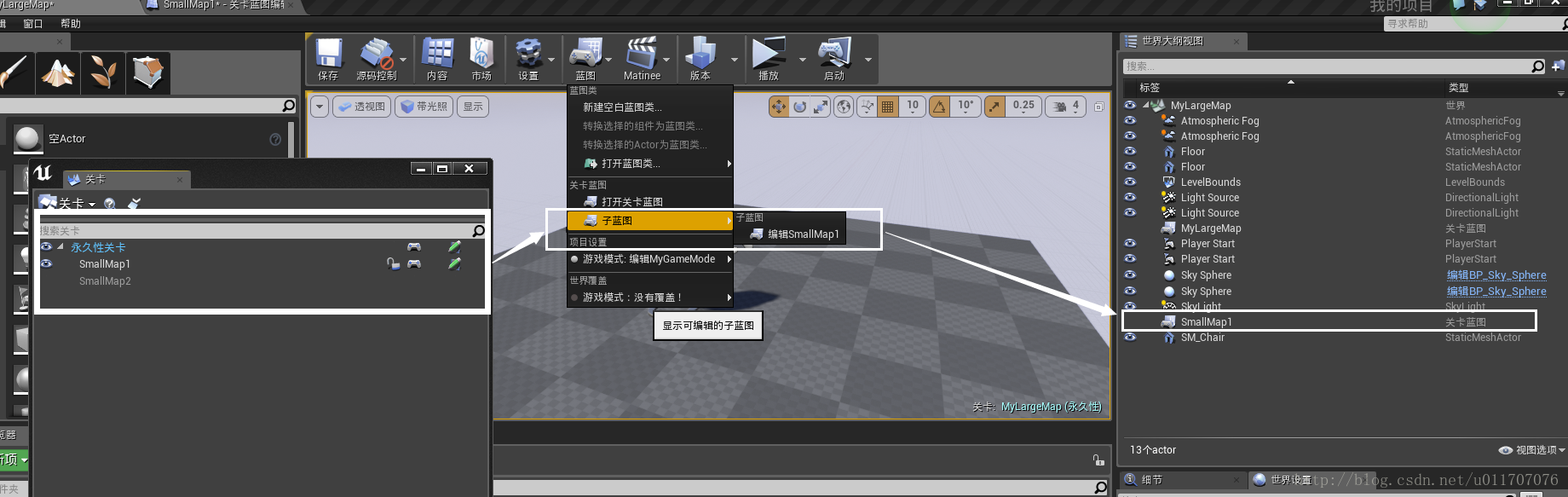Open grid size 10 dropdown
Screen dimensions: 1568x497
click(x=913, y=107)
